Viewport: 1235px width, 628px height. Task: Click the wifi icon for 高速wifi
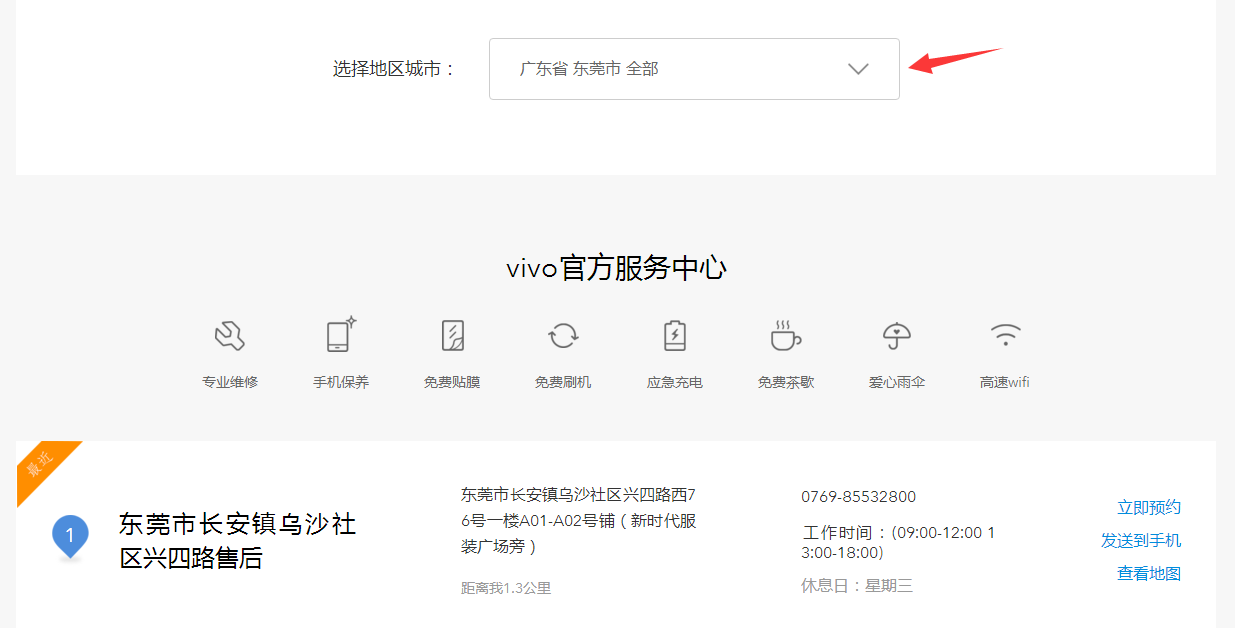[x=1005, y=335]
